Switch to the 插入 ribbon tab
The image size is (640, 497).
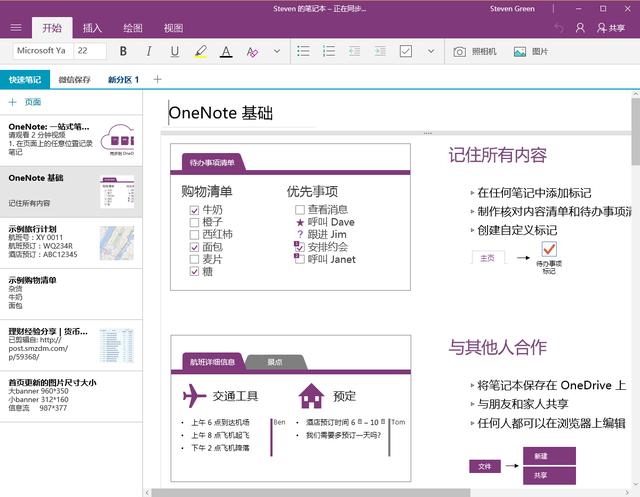click(x=92, y=28)
